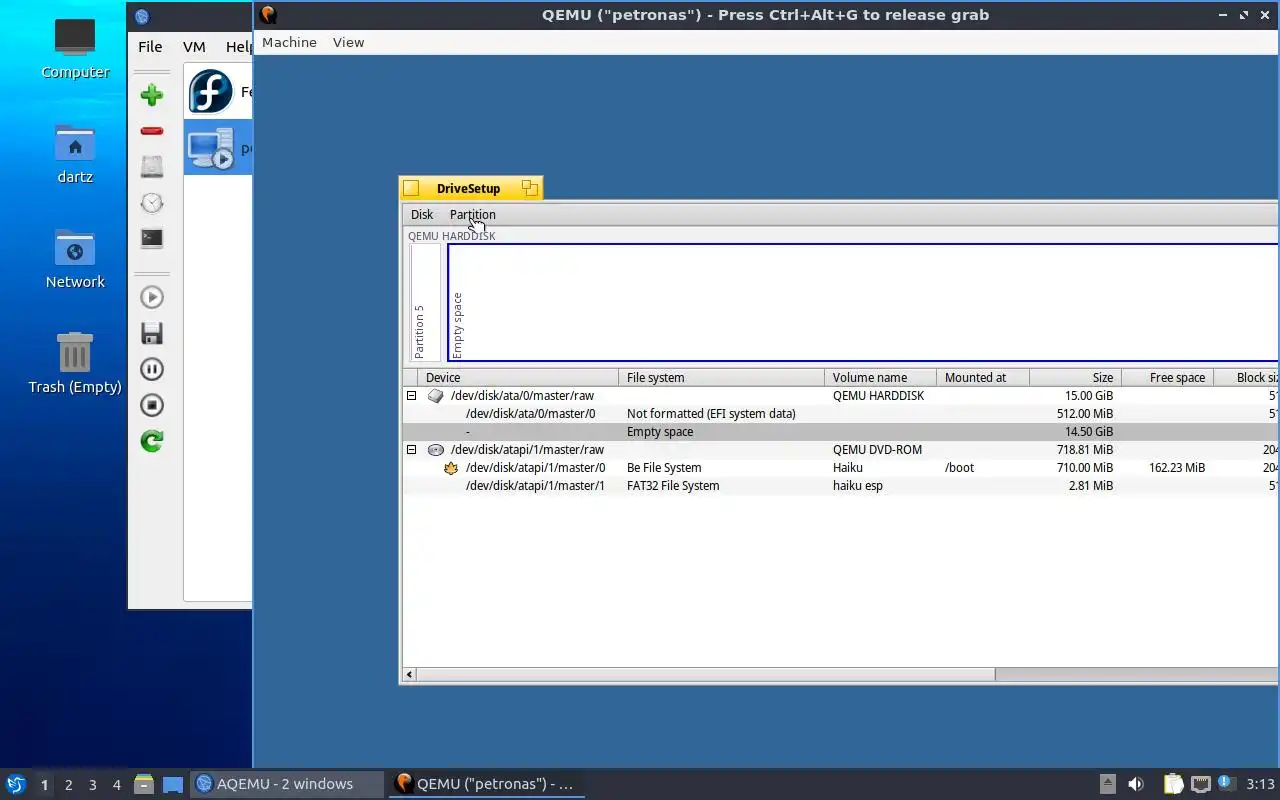Image resolution: width=1280 pixels, height=800 pixels.
Task: Select the Empty space 14.50 GiB row
Action: coord(840,431)
